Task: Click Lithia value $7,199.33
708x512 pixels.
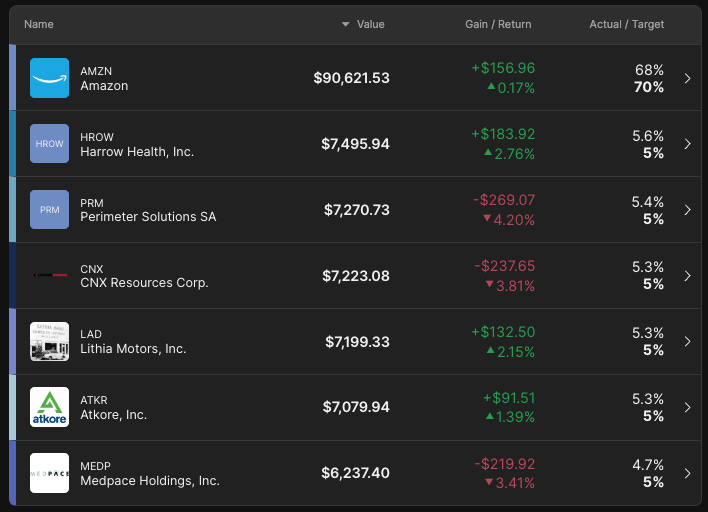Action: (357, 342)
